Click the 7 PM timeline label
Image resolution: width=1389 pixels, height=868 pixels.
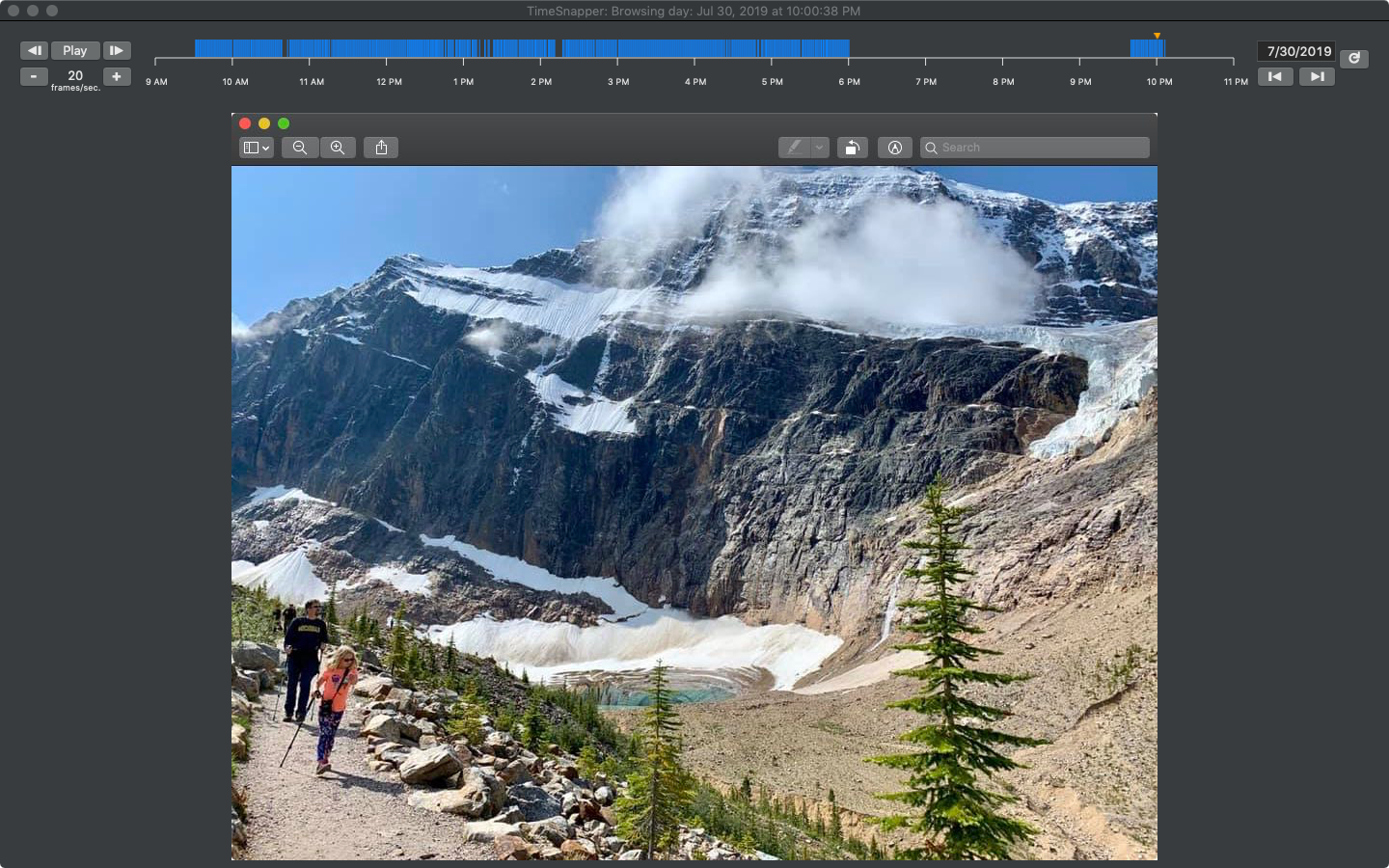[x=926, y=82]
